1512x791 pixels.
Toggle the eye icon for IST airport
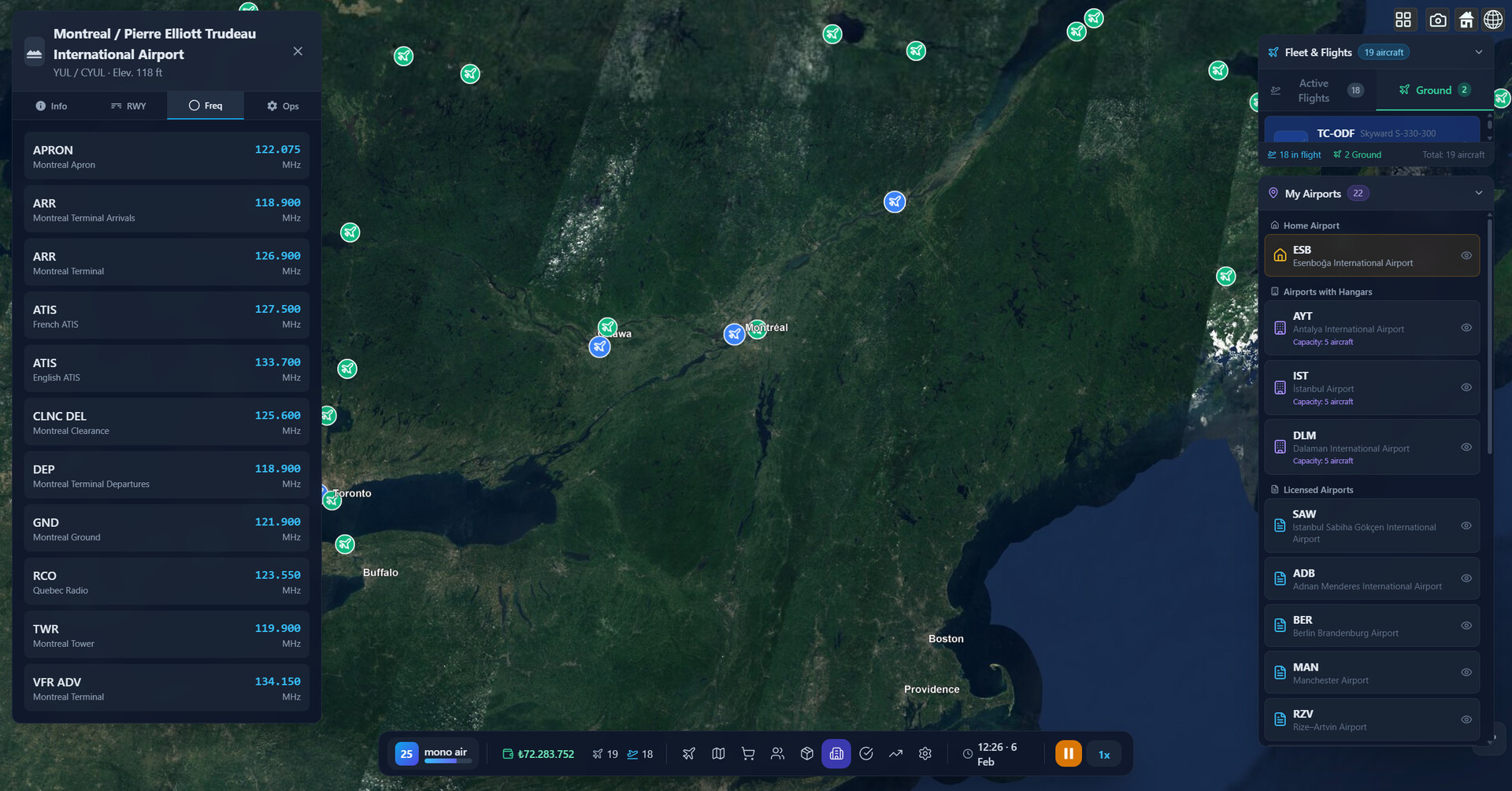click(1466, 388)
